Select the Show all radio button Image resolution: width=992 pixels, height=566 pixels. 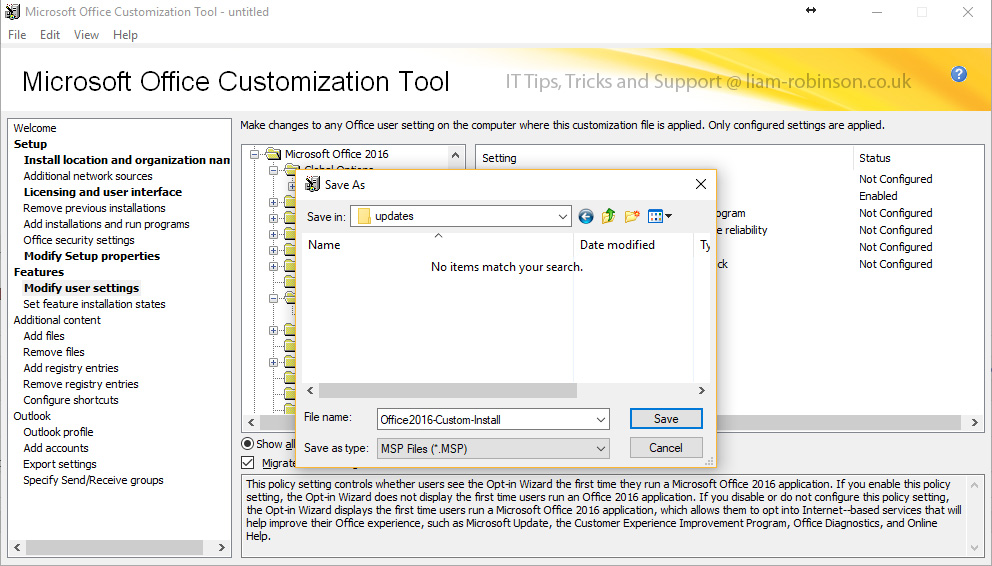[247, 444]
